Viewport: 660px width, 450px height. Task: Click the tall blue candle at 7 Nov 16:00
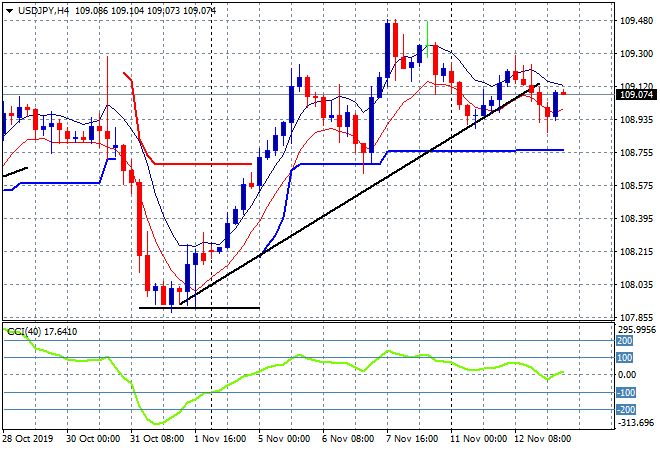(388, 51)
